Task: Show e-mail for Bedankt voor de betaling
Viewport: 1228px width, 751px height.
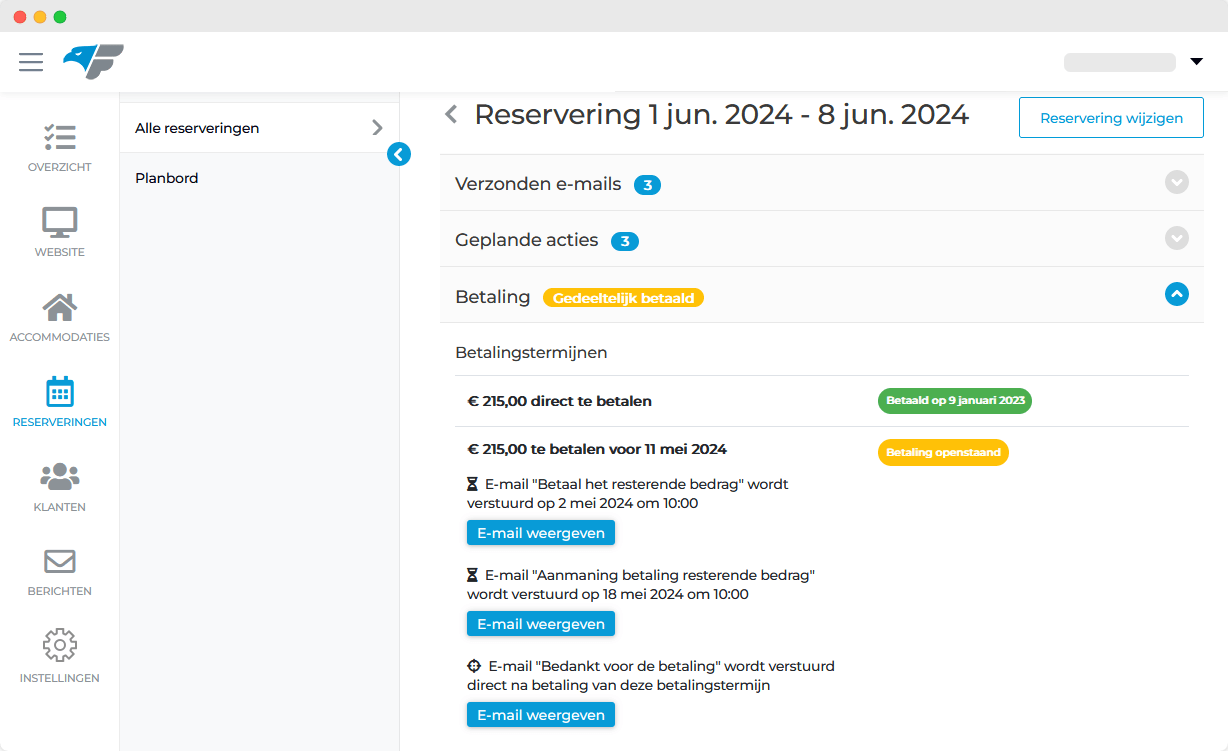Action: [541, 715]
